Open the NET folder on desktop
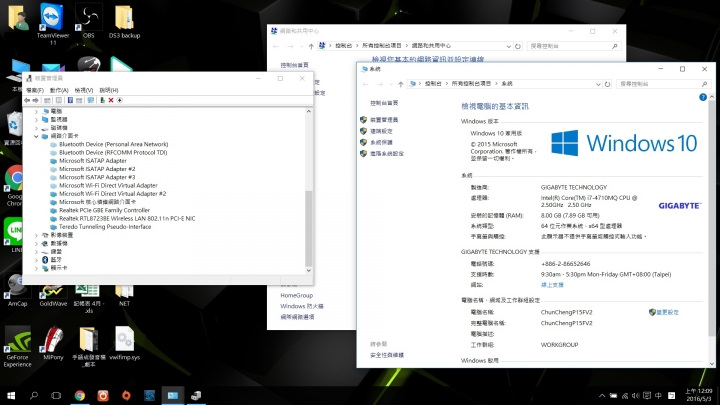The image size is (720, 405). (x=124, y=296)
